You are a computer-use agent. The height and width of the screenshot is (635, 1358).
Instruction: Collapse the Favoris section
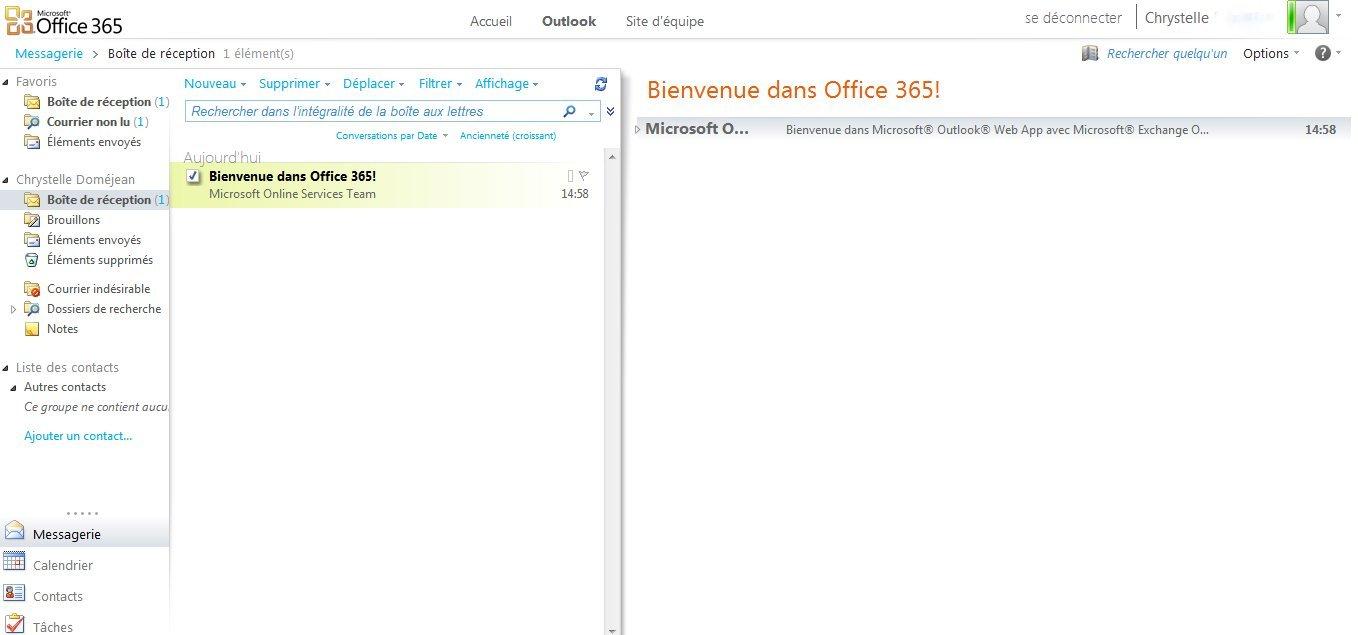tap(6, 82)
